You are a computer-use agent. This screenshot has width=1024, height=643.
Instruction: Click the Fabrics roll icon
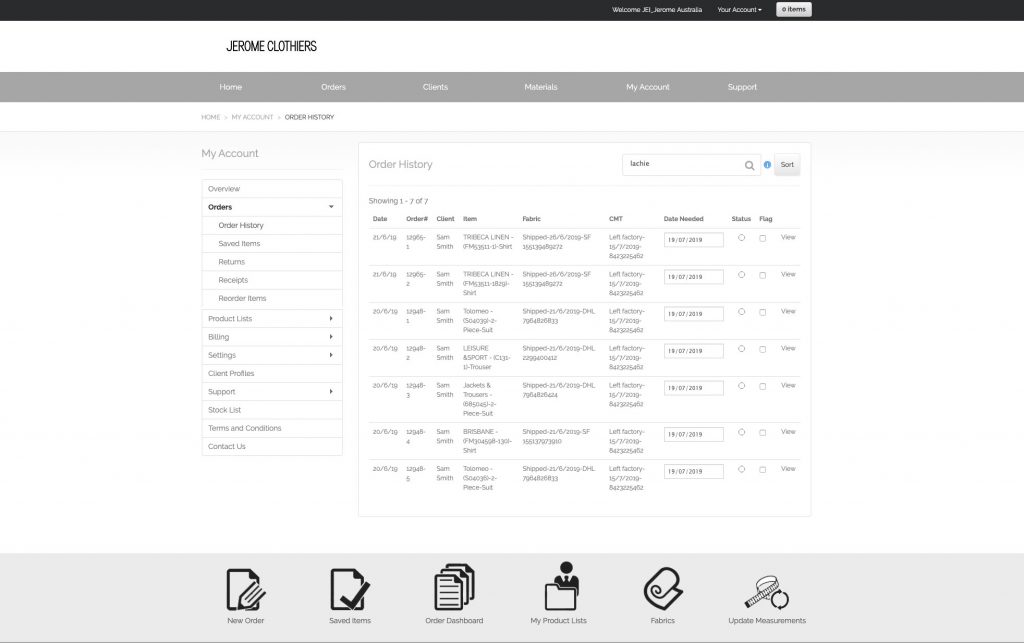pyautogui.click(x=662, y=589)
